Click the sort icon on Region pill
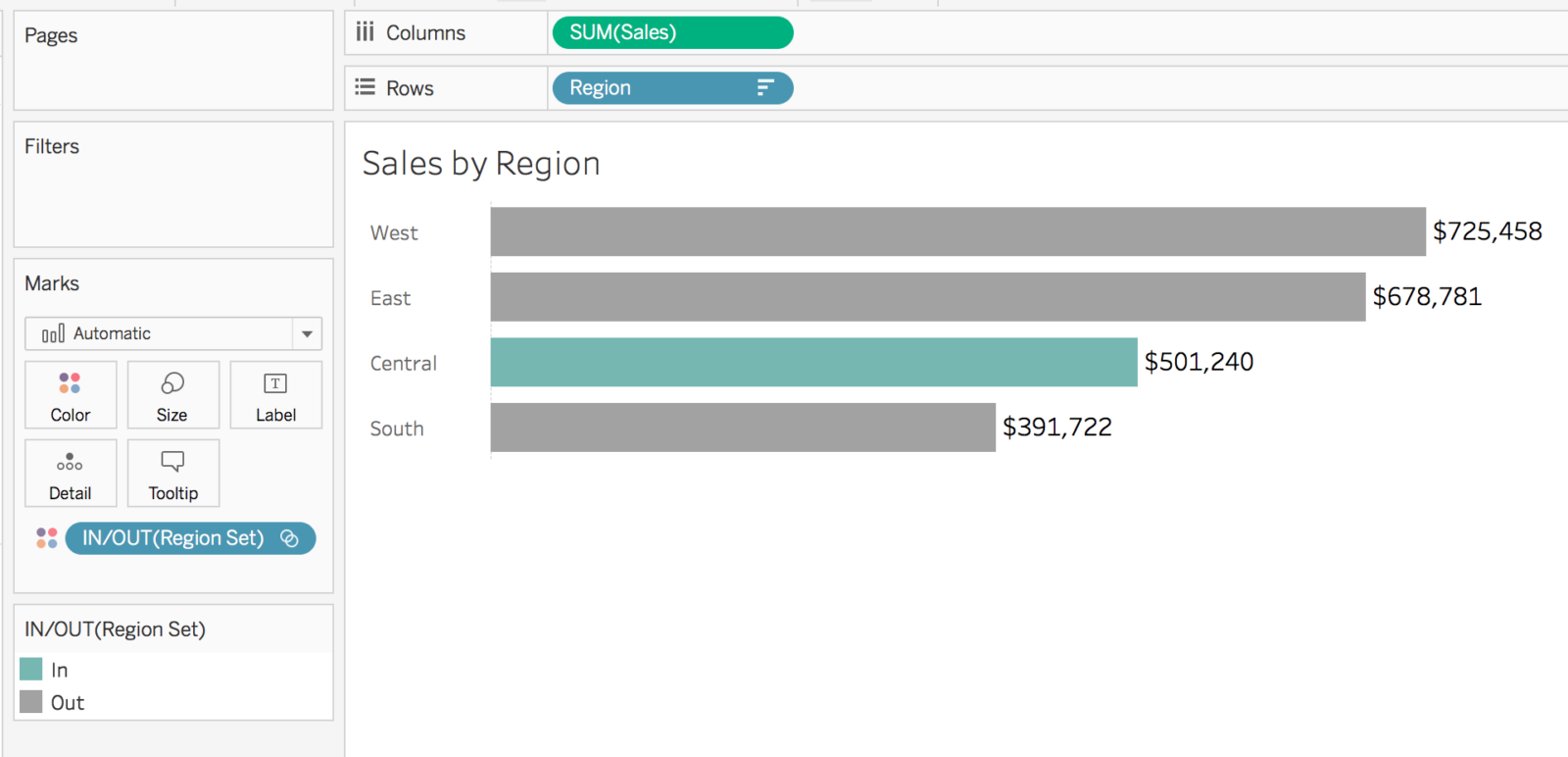Image resolution: width=1568 pixels, height=757 pixels. click(765, 88)
